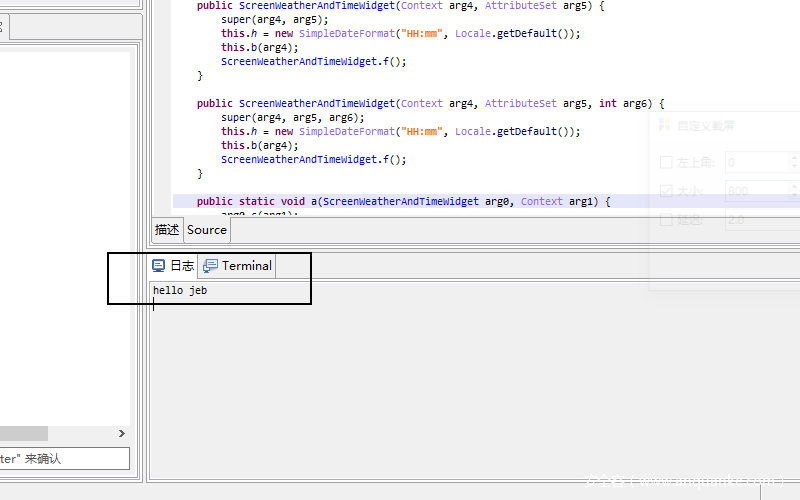Click the 自定义截屏 dialog title icon
Screen dimensions: 800x500
663,126
